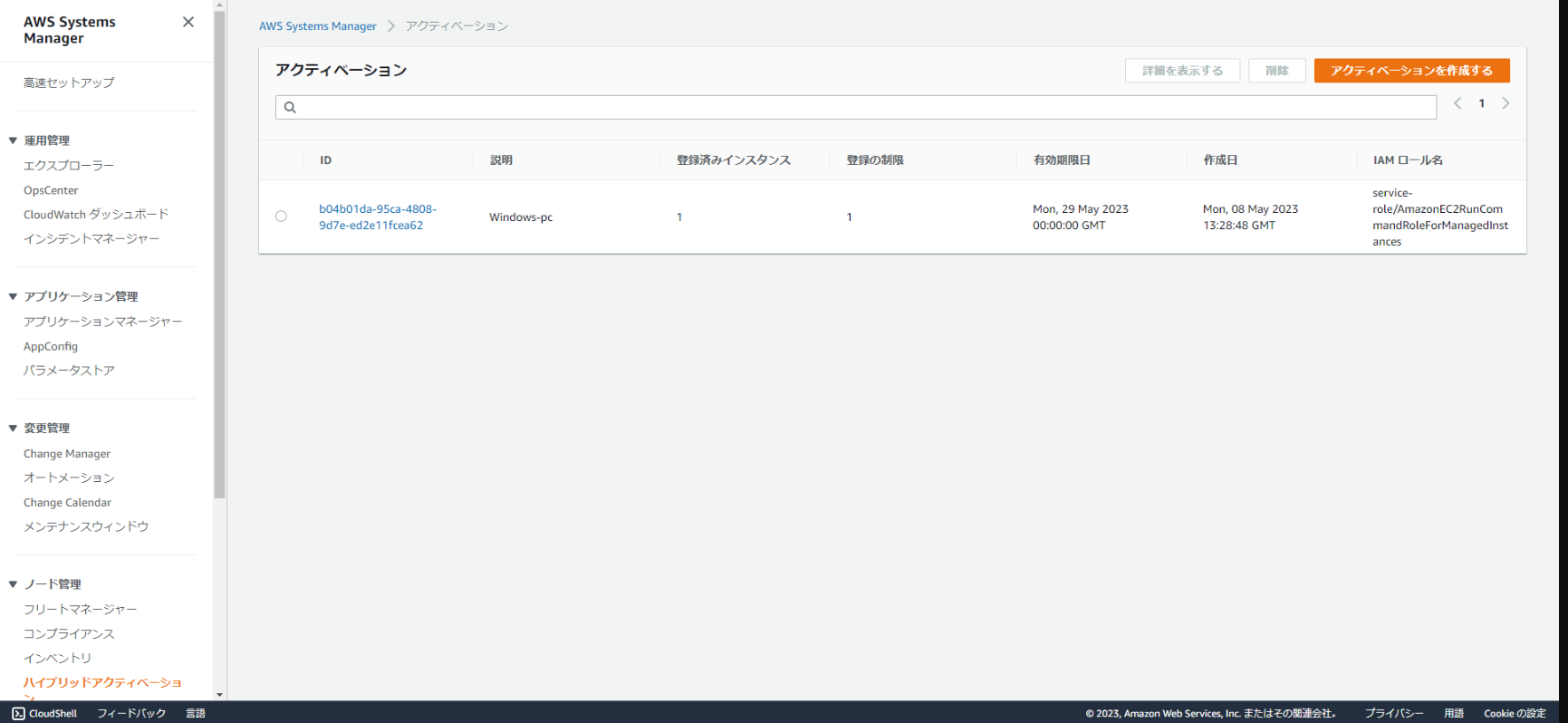
Task: Click 削除 button
Action: pyautogui.click(x=1276, y=71)
